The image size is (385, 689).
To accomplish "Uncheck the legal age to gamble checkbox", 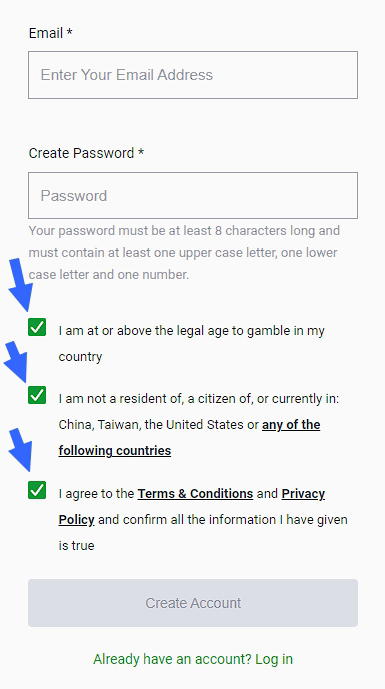I will tap(37, 327).
